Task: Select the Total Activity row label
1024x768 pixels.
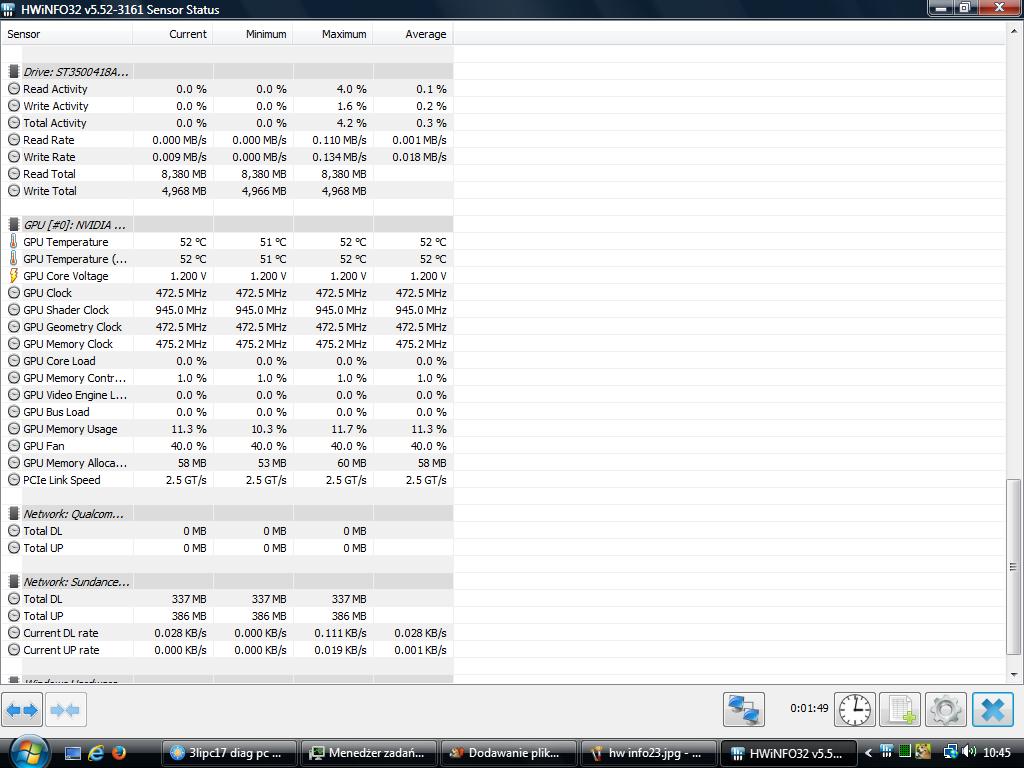Action: pyautogui.click(x=55, y=123)
